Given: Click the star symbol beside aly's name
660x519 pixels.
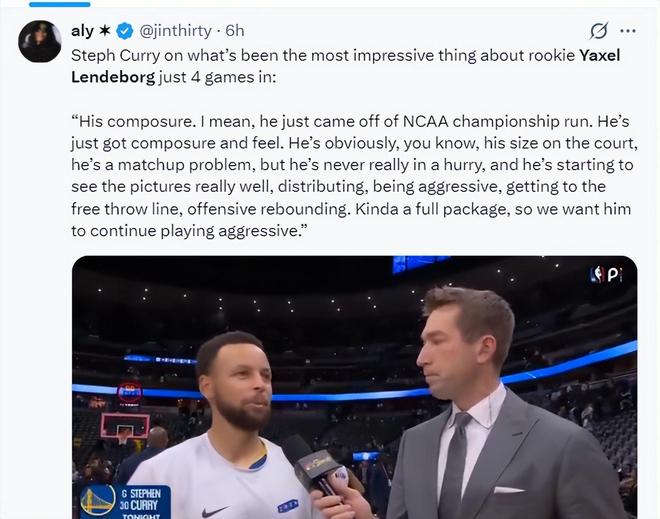Looking at the screenshot, I should [105, 31].
